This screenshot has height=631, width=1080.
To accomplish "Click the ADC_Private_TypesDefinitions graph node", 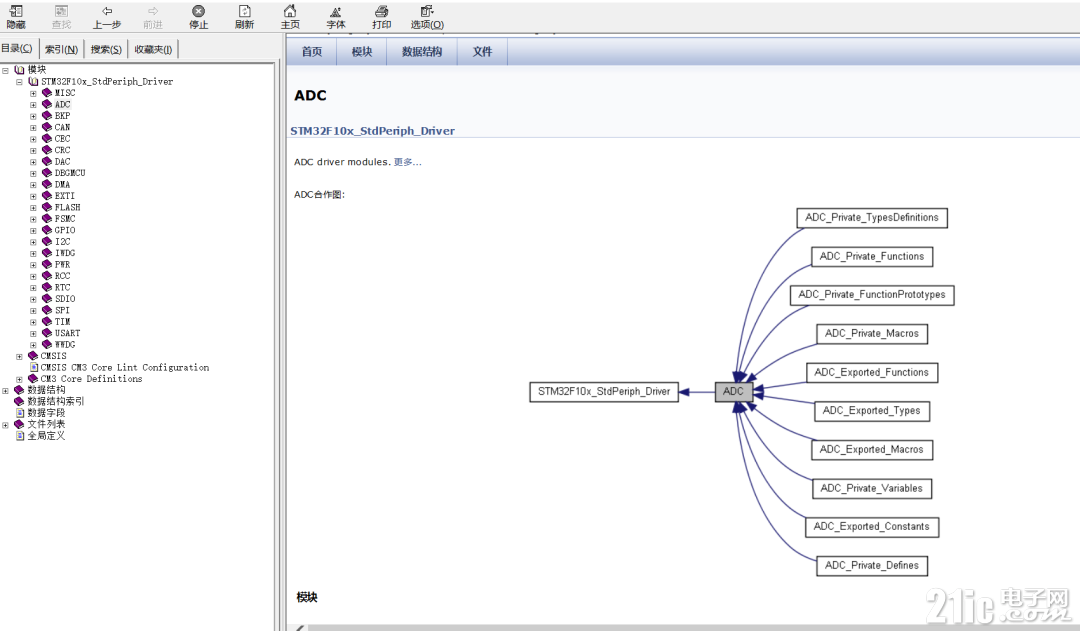I will pos(871,218).
